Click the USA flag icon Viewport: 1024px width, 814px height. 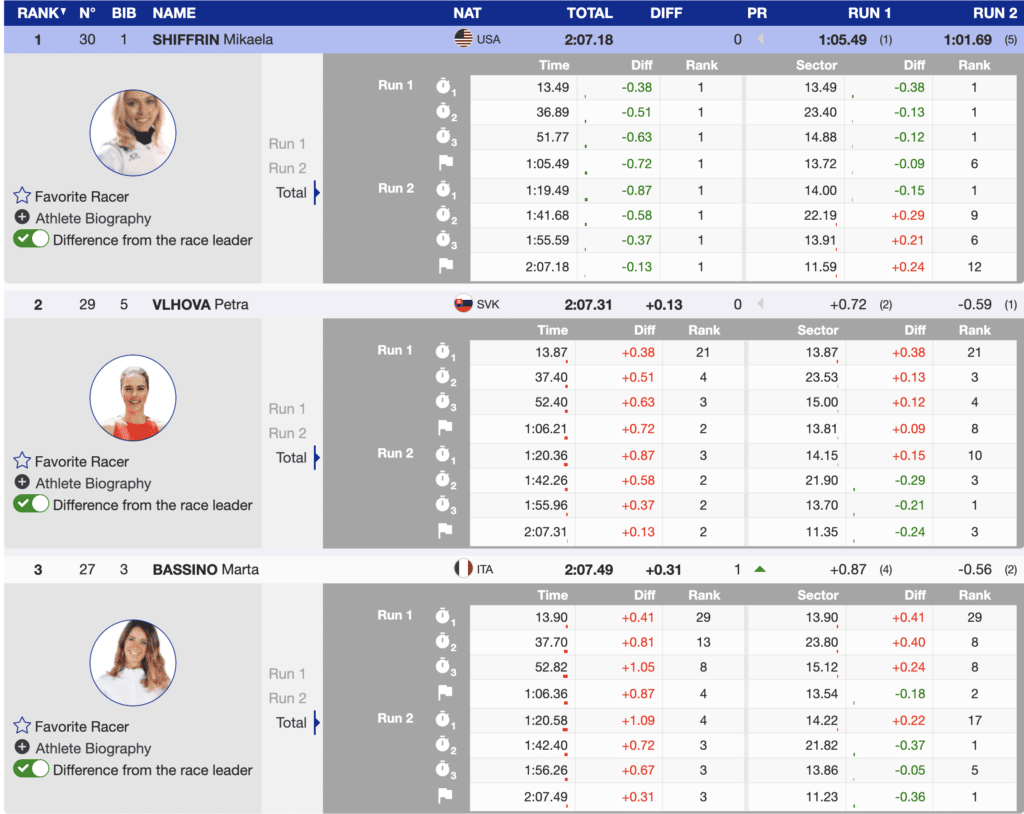tap(463, 39)
